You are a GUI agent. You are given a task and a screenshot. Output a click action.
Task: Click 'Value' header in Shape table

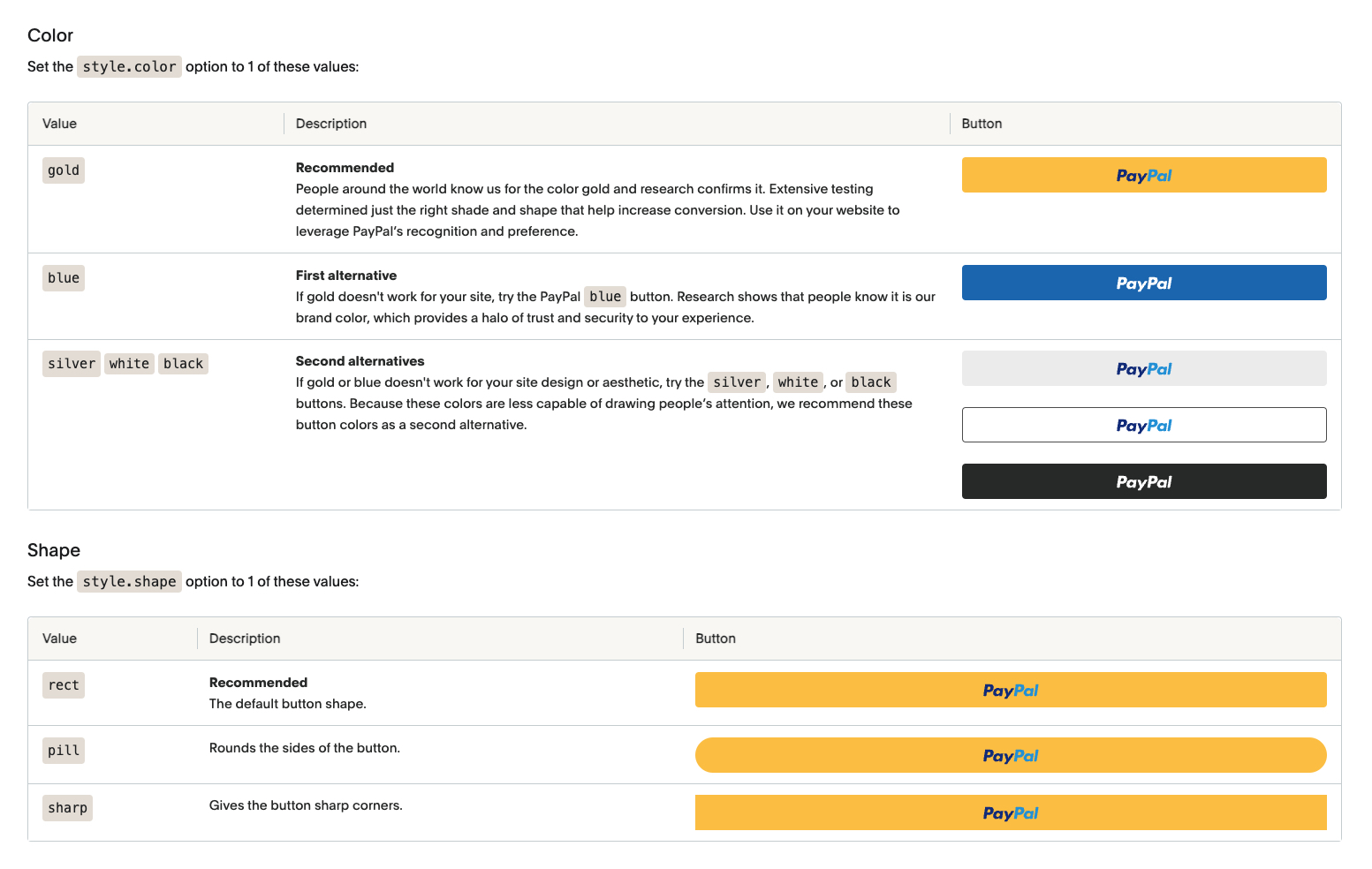[x=59, y=639]
